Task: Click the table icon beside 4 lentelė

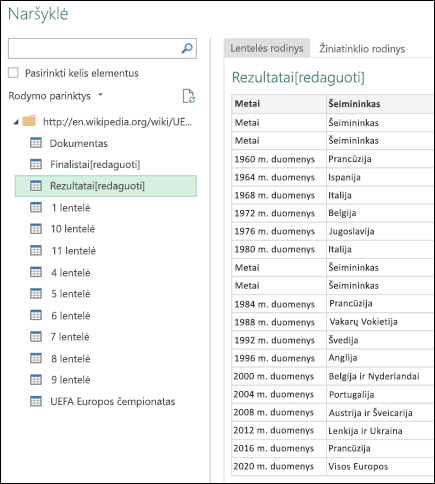Action: point(36,273)
